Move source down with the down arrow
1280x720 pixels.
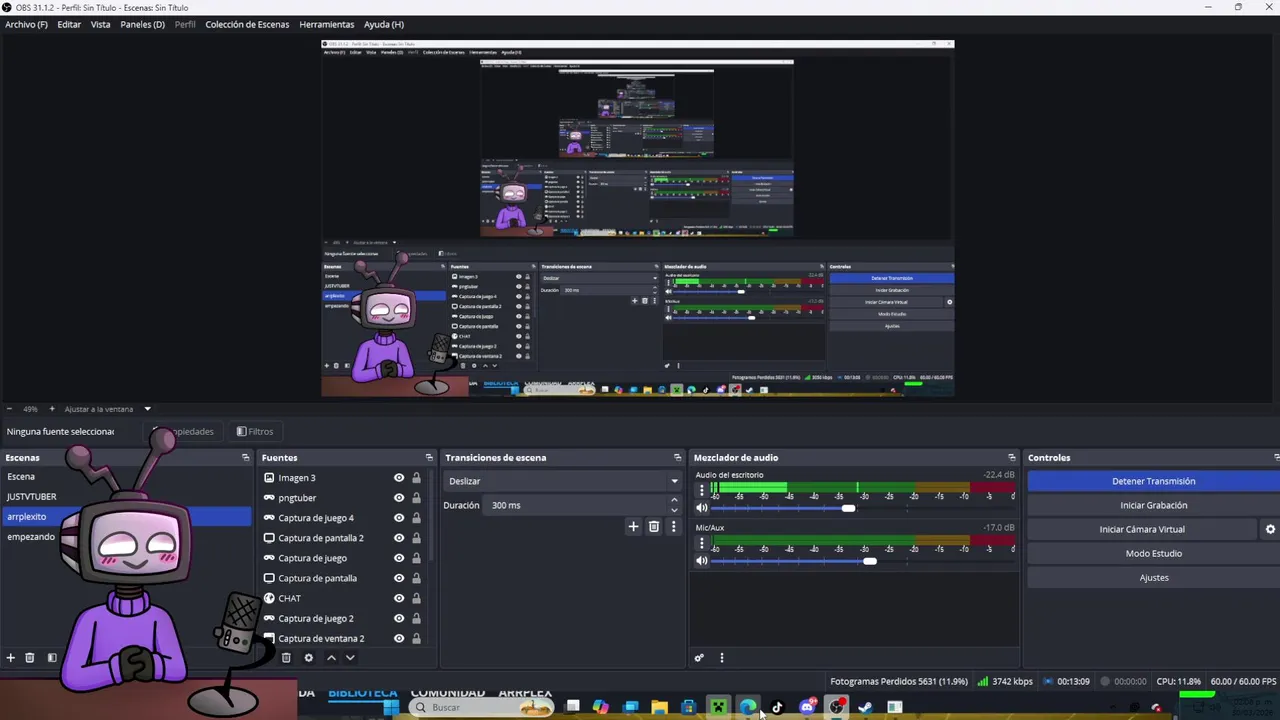pos(350,658)
